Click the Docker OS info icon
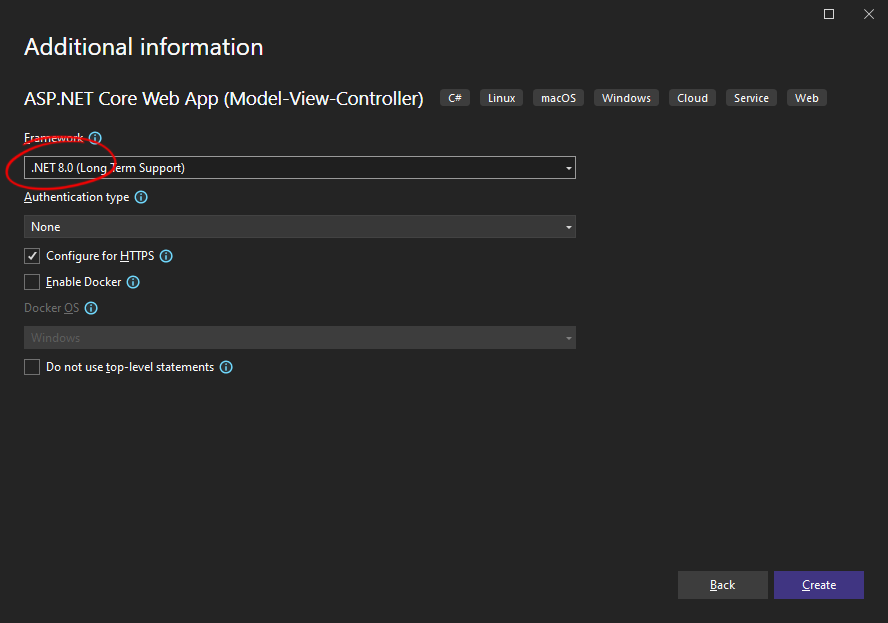The height and width of the screenshot is (623, 888). (91, 308)
